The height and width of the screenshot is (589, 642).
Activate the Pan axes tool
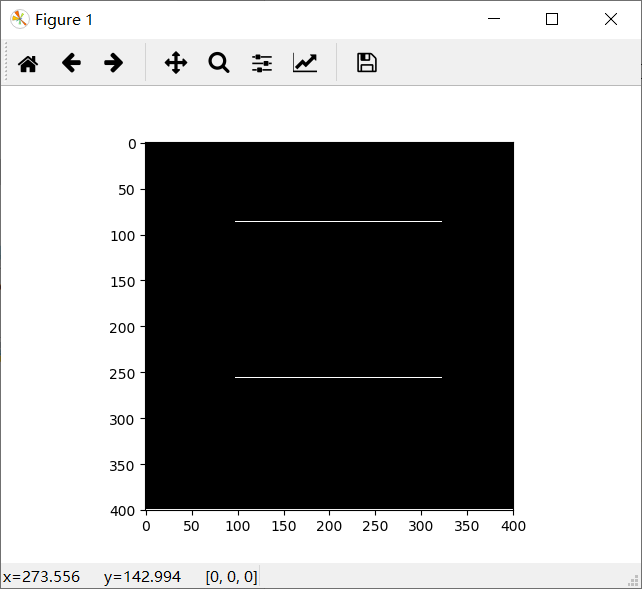(176, 63)
